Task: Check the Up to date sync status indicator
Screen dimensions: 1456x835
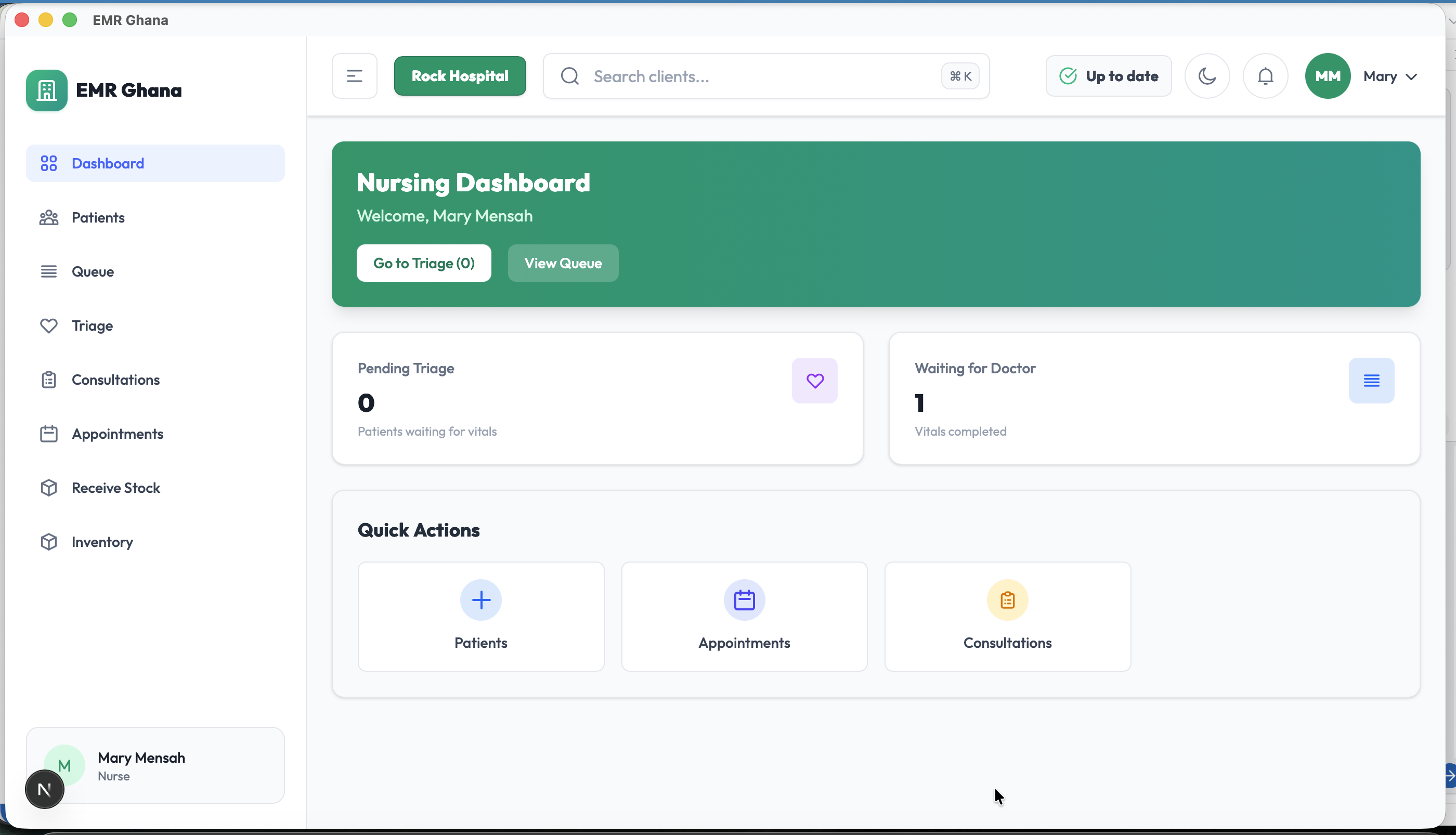Action: [1108, 76]
